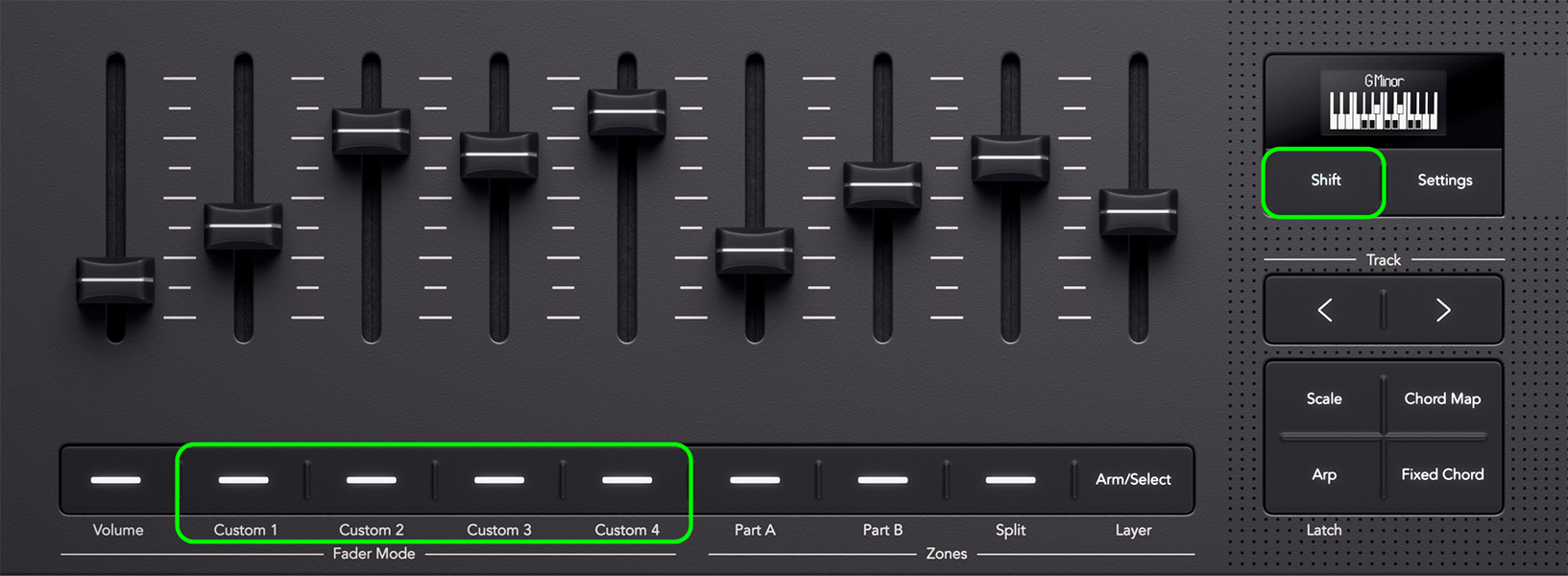Click the Track section label

coord(1384,260)
